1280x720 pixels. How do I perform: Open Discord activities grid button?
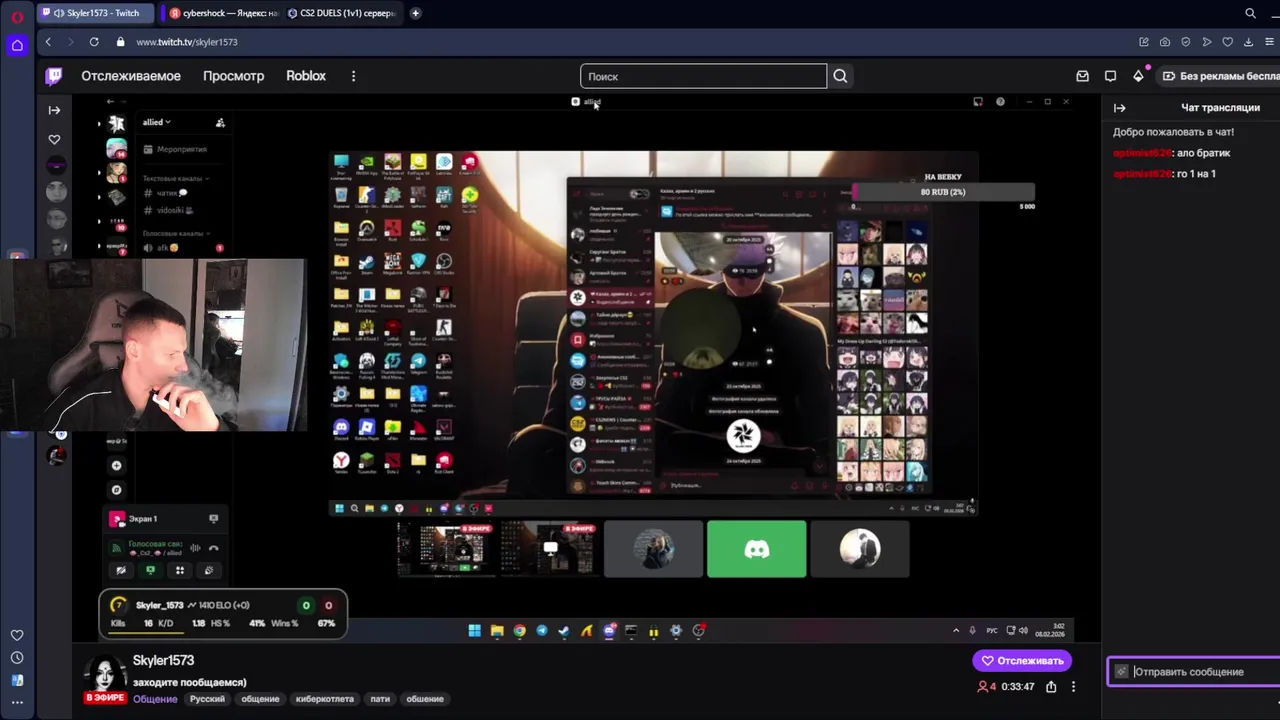point(180,570)
